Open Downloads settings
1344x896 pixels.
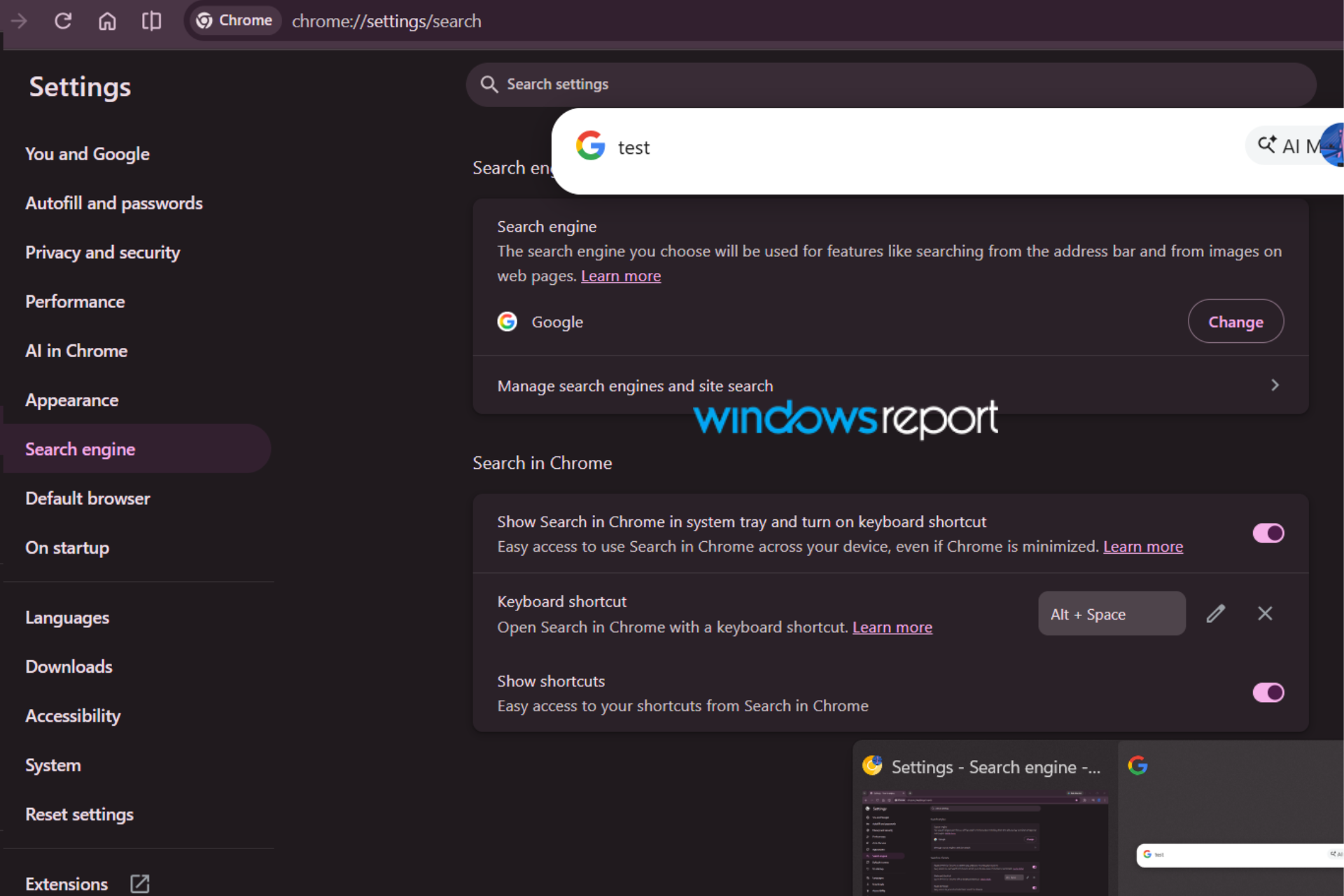[69, 667]
